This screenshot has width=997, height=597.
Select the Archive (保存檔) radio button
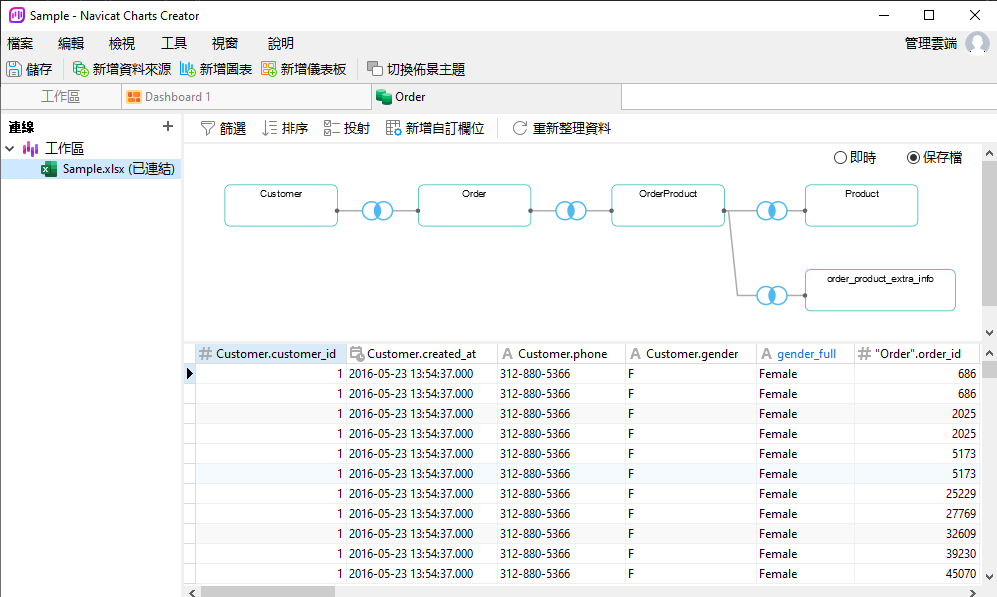click(x=913, y=158)
